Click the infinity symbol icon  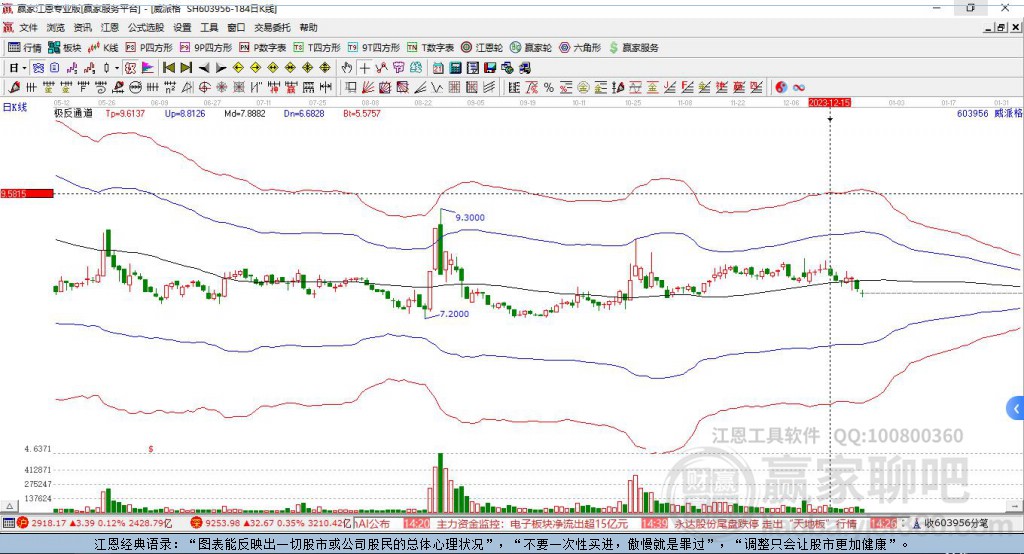pyautogui.click(x=799, y=88)
